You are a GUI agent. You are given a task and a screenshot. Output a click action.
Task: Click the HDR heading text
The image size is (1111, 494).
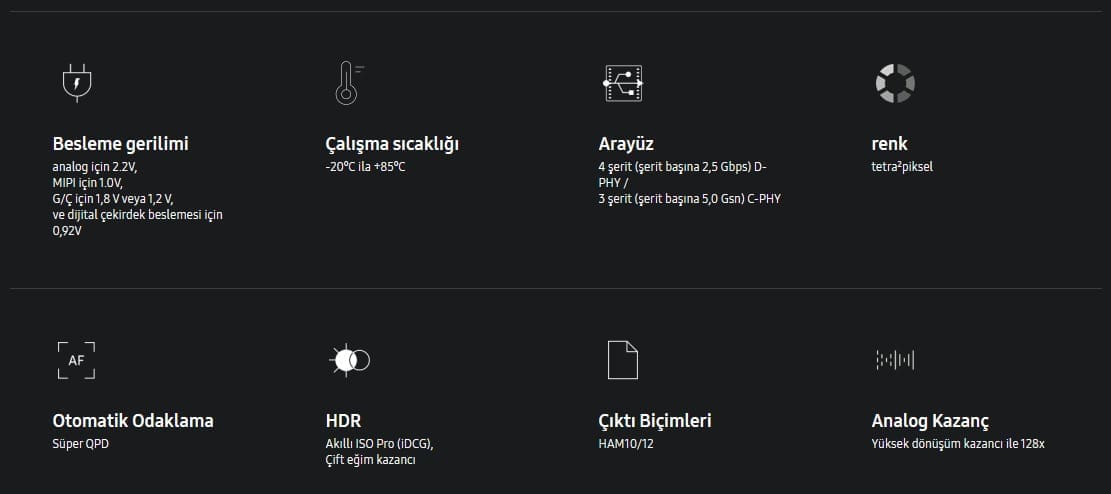click(x=344, y=421)
